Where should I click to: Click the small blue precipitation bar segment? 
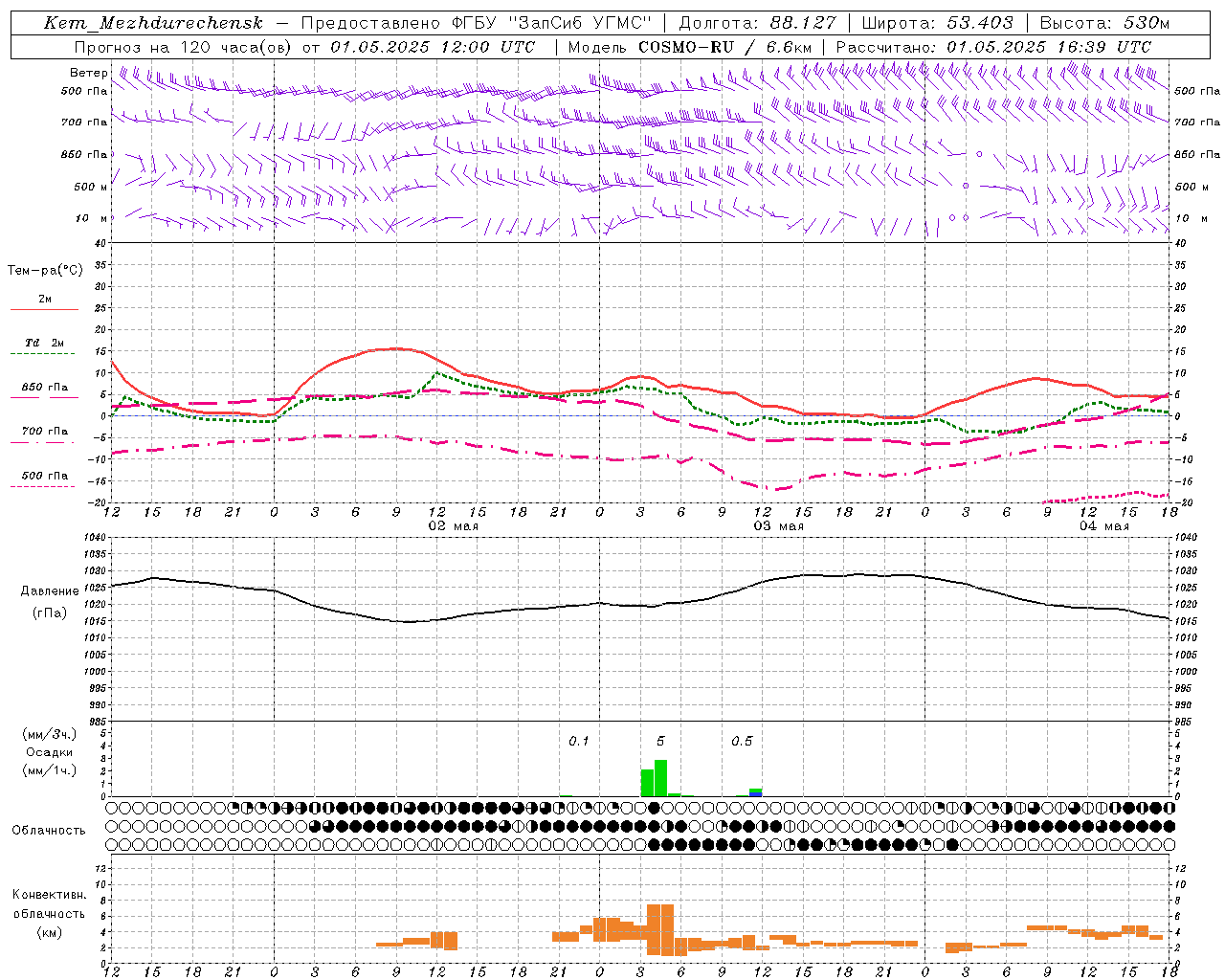[x=756, y=794]
